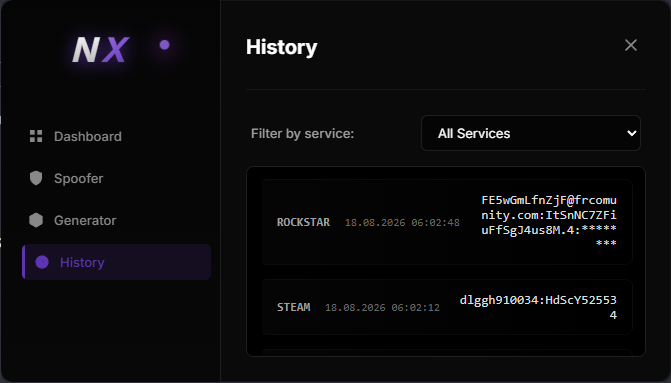Click the Generator hexagon icon

tap(36, 220)
